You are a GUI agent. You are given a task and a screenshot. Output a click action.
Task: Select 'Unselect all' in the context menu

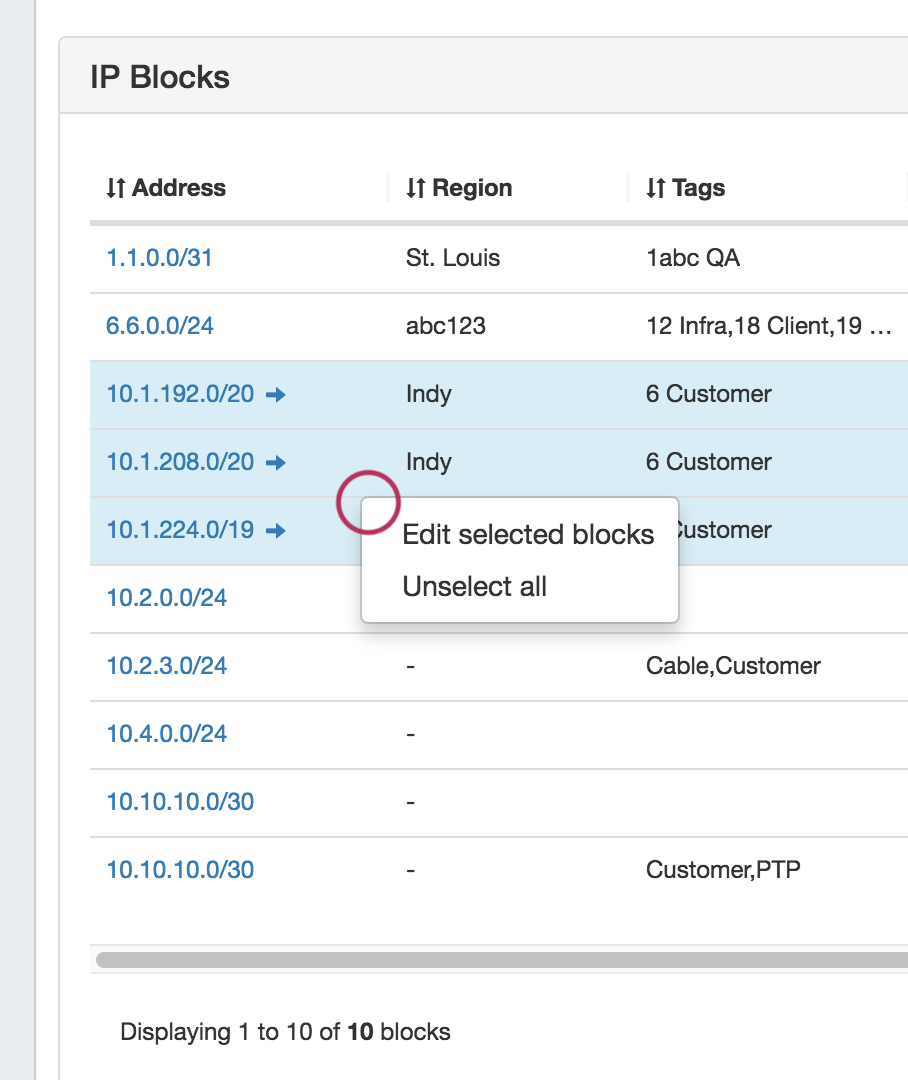tap(474, 587)
